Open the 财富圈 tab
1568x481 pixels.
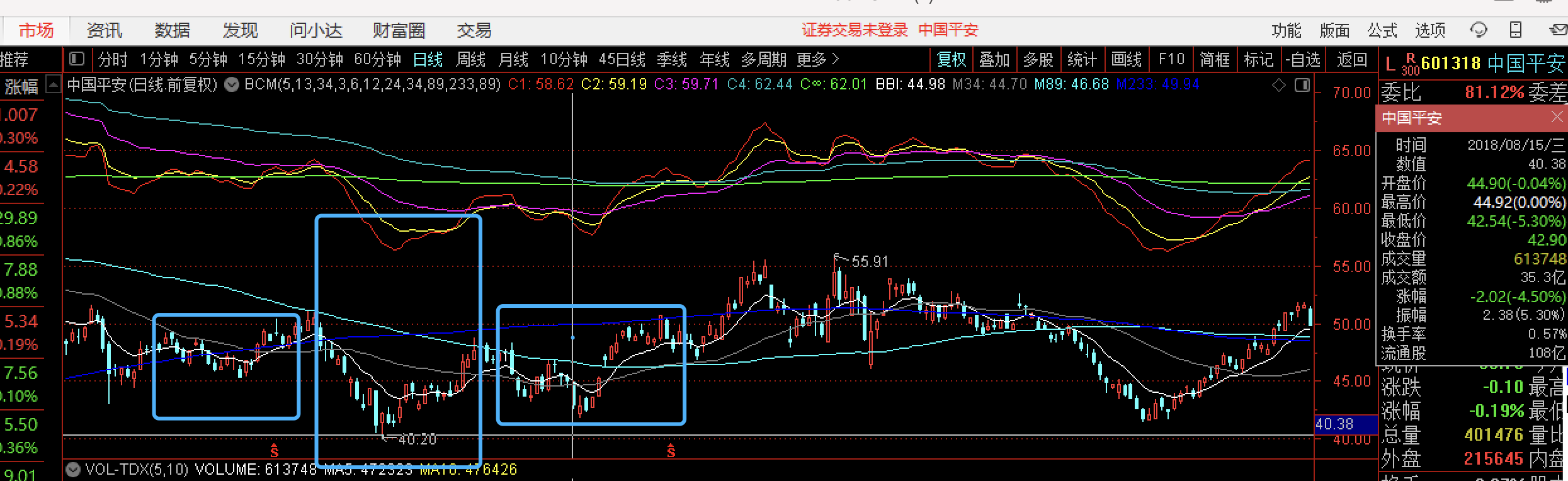(x=399, y=30)
